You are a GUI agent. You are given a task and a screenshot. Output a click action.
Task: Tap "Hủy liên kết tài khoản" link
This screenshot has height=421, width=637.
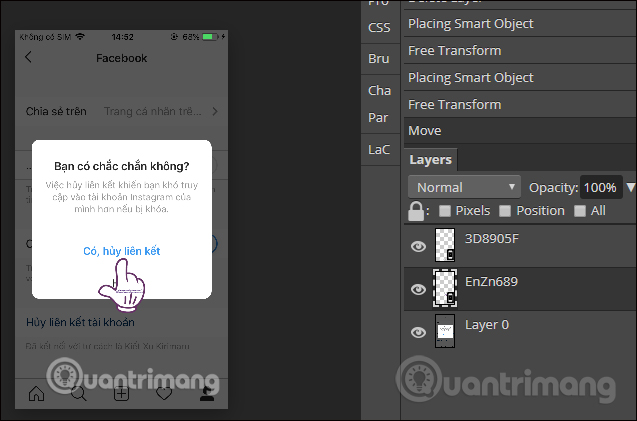[80, 322]
